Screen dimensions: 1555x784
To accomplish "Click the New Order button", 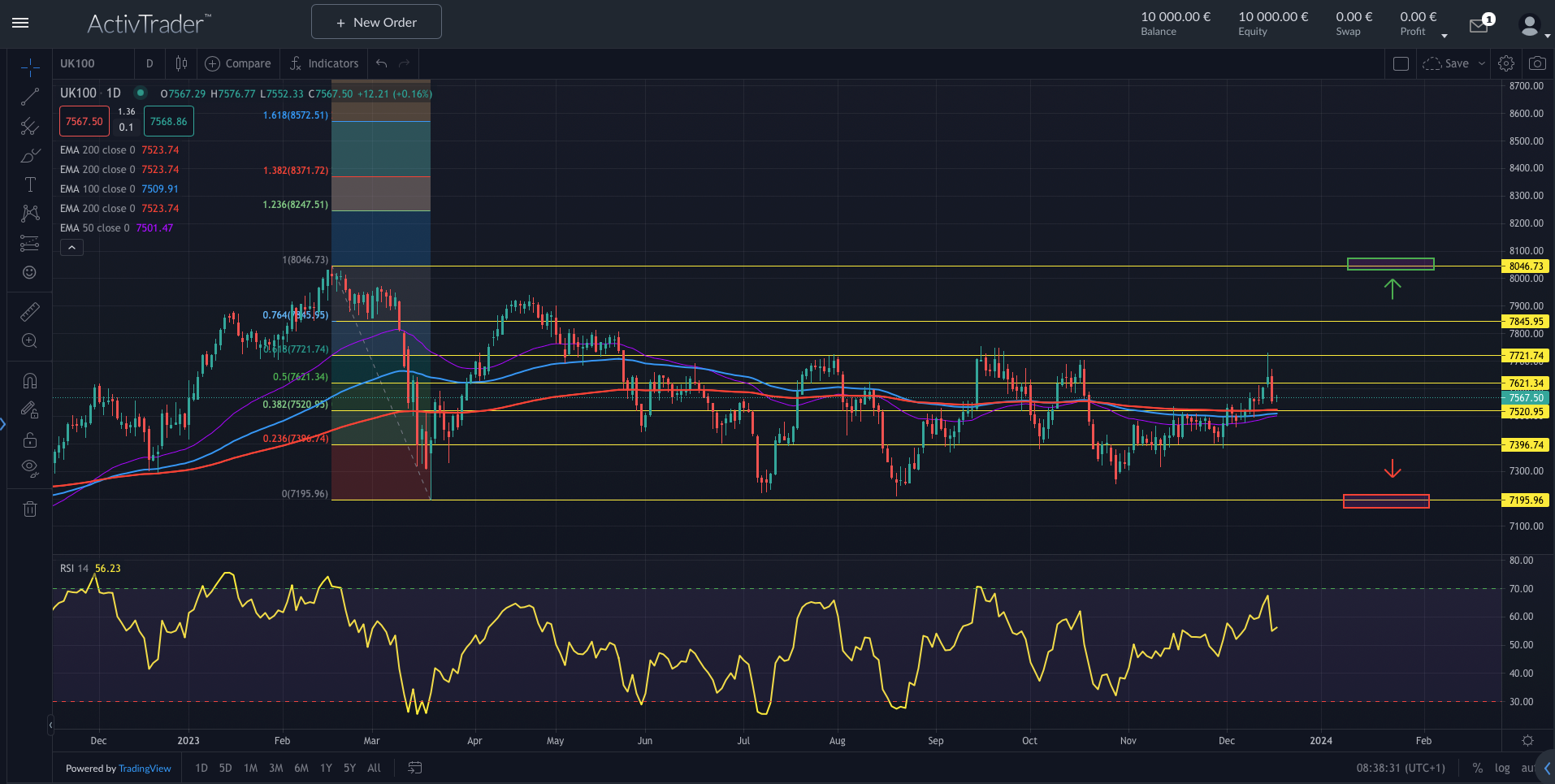I will click(x=375, y=21).
